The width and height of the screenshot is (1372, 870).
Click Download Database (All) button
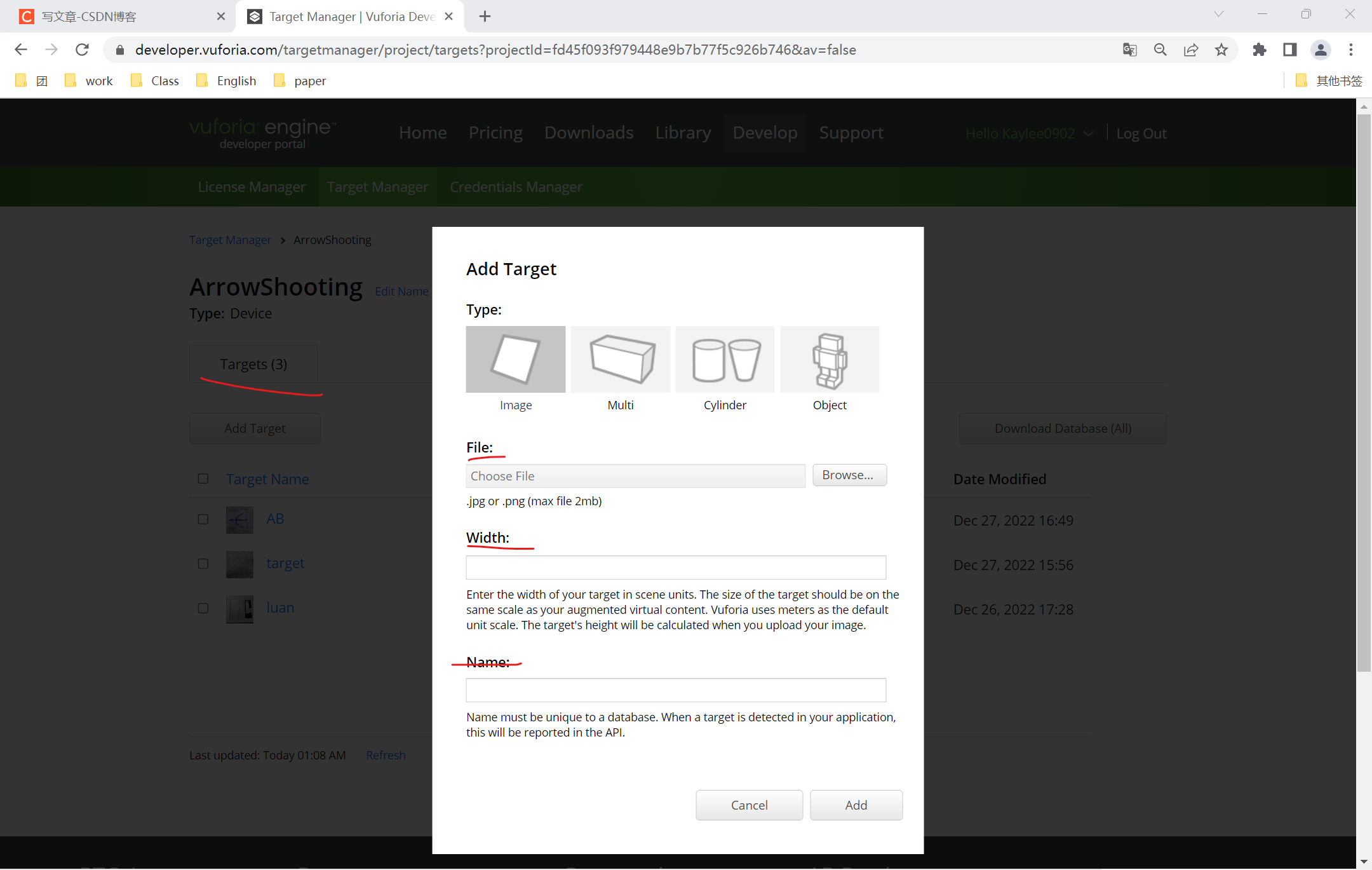click(1063, 428)
